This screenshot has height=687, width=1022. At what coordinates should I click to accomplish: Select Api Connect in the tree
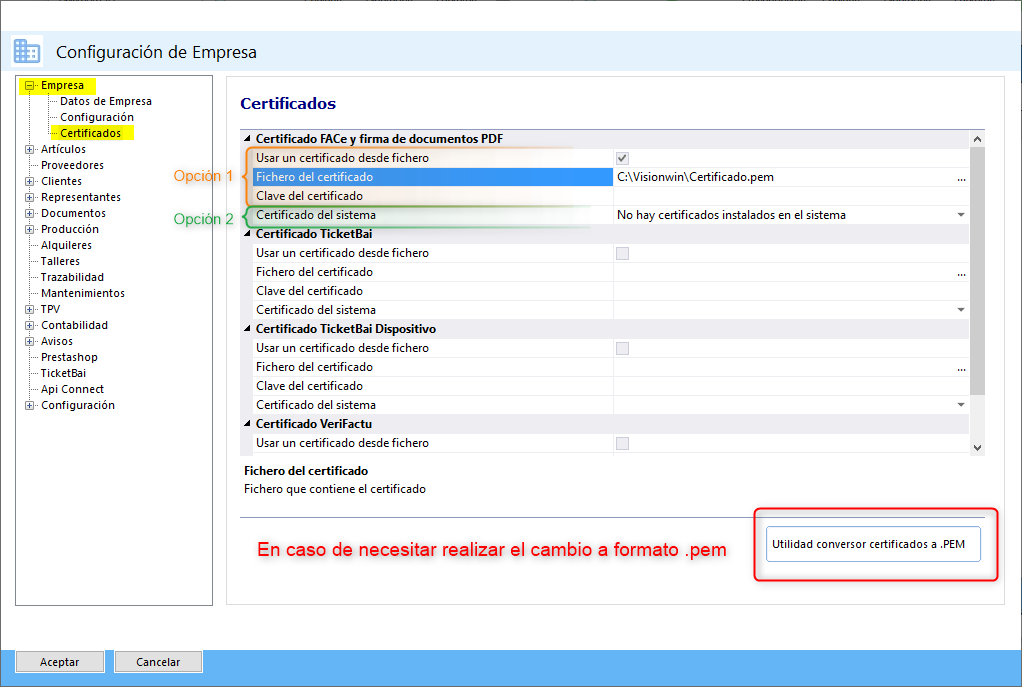(72, 389)
